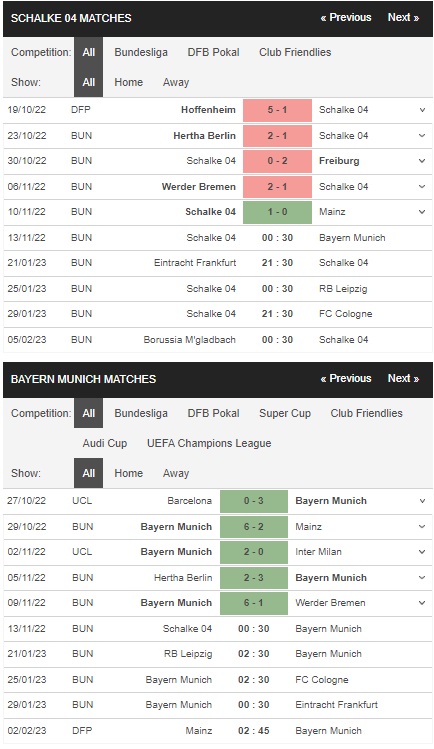This screenshot has height=749, width=434.
Task: Click chevron beside Hertha Berlin 2-3 Bayern
Action: click(x=422, y=578)
